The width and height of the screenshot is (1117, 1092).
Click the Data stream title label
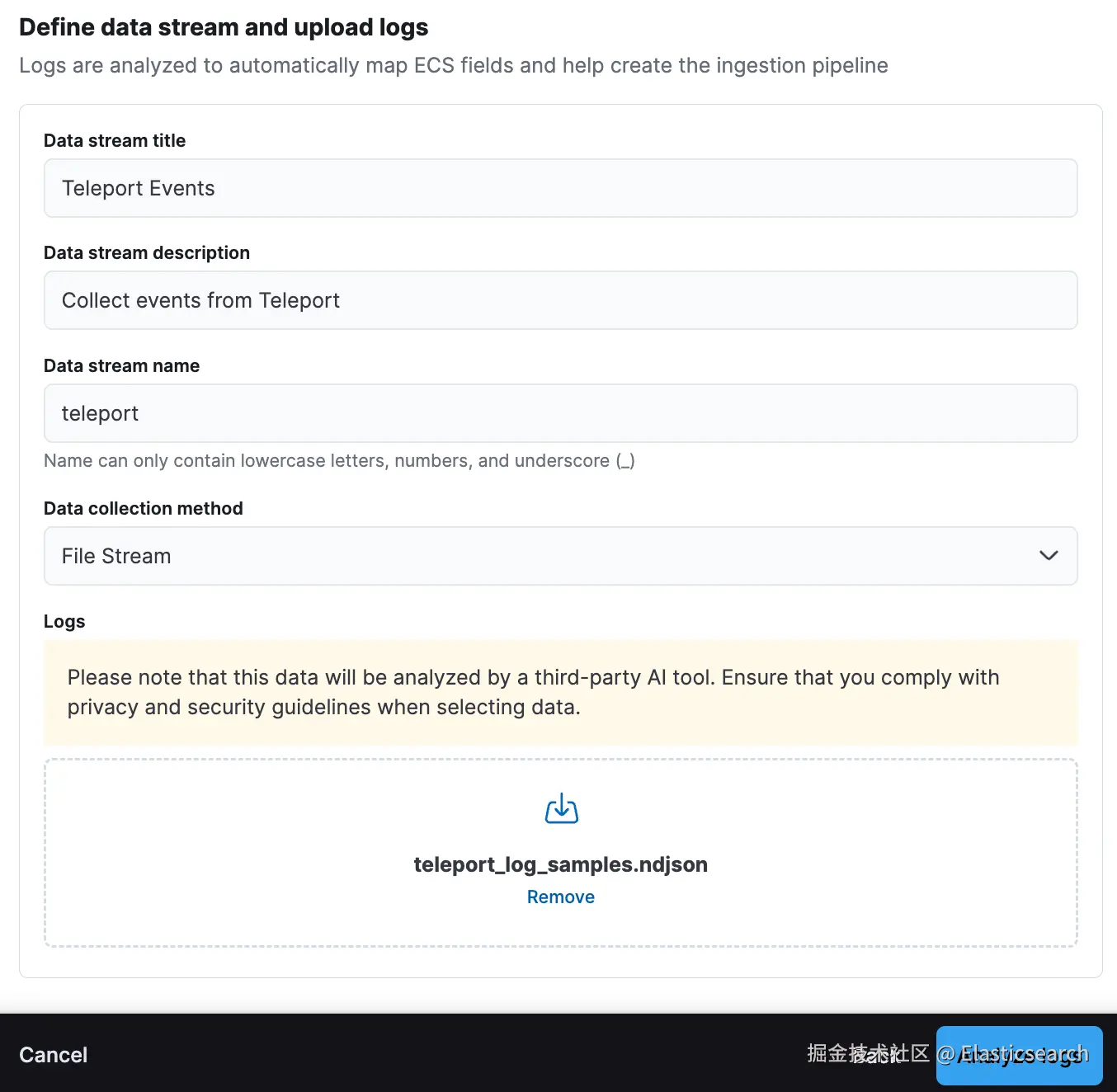click(115, 140)
